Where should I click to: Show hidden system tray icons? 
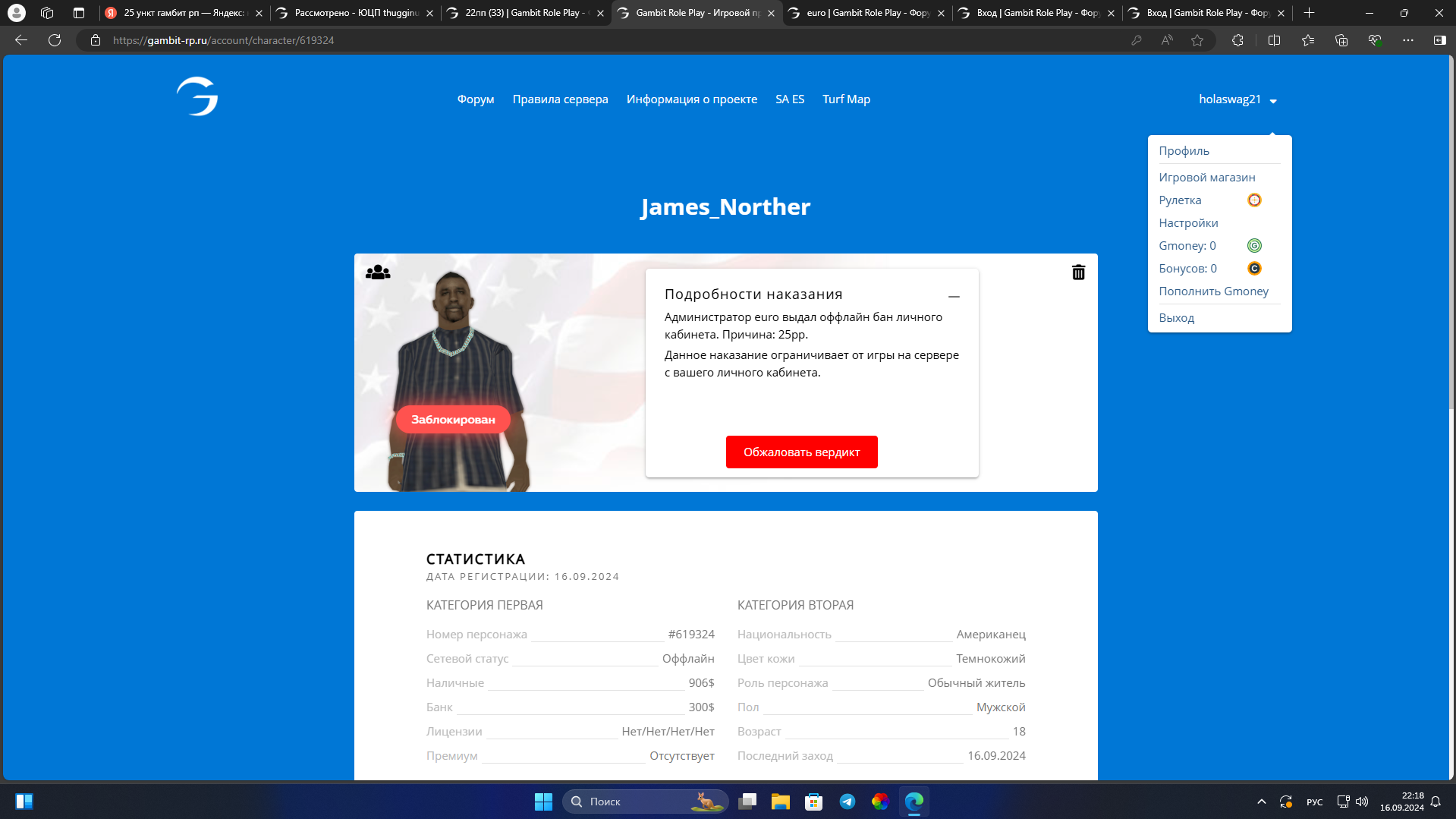pos(1261,802)
